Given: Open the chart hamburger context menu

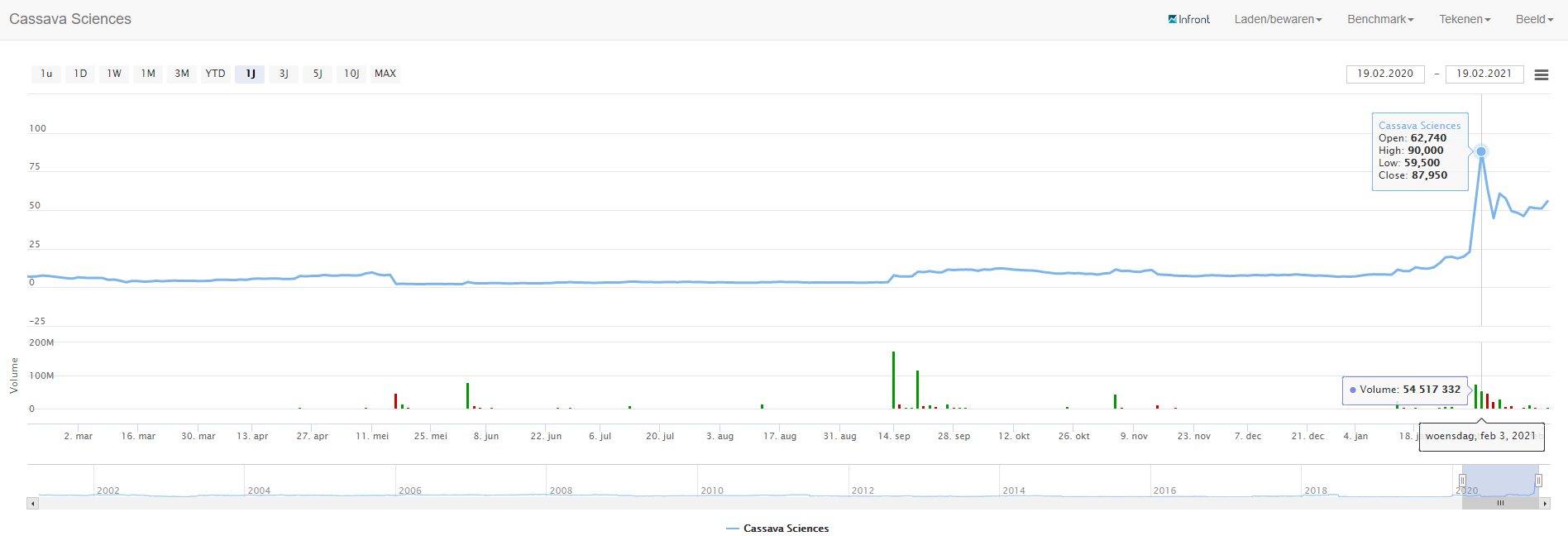Looking at the screenshot, I should pyautogui.click(x=1541, y=74).
